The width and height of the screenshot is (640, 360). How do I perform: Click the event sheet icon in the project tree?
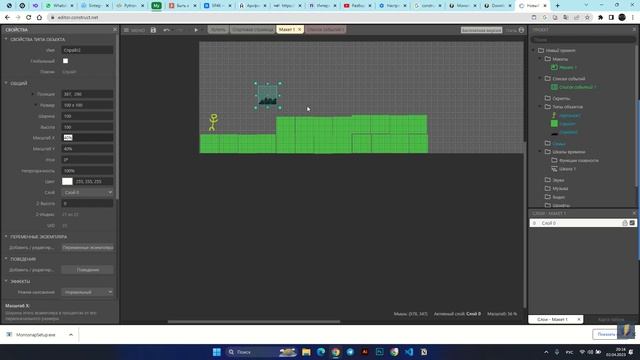(554, 87)
